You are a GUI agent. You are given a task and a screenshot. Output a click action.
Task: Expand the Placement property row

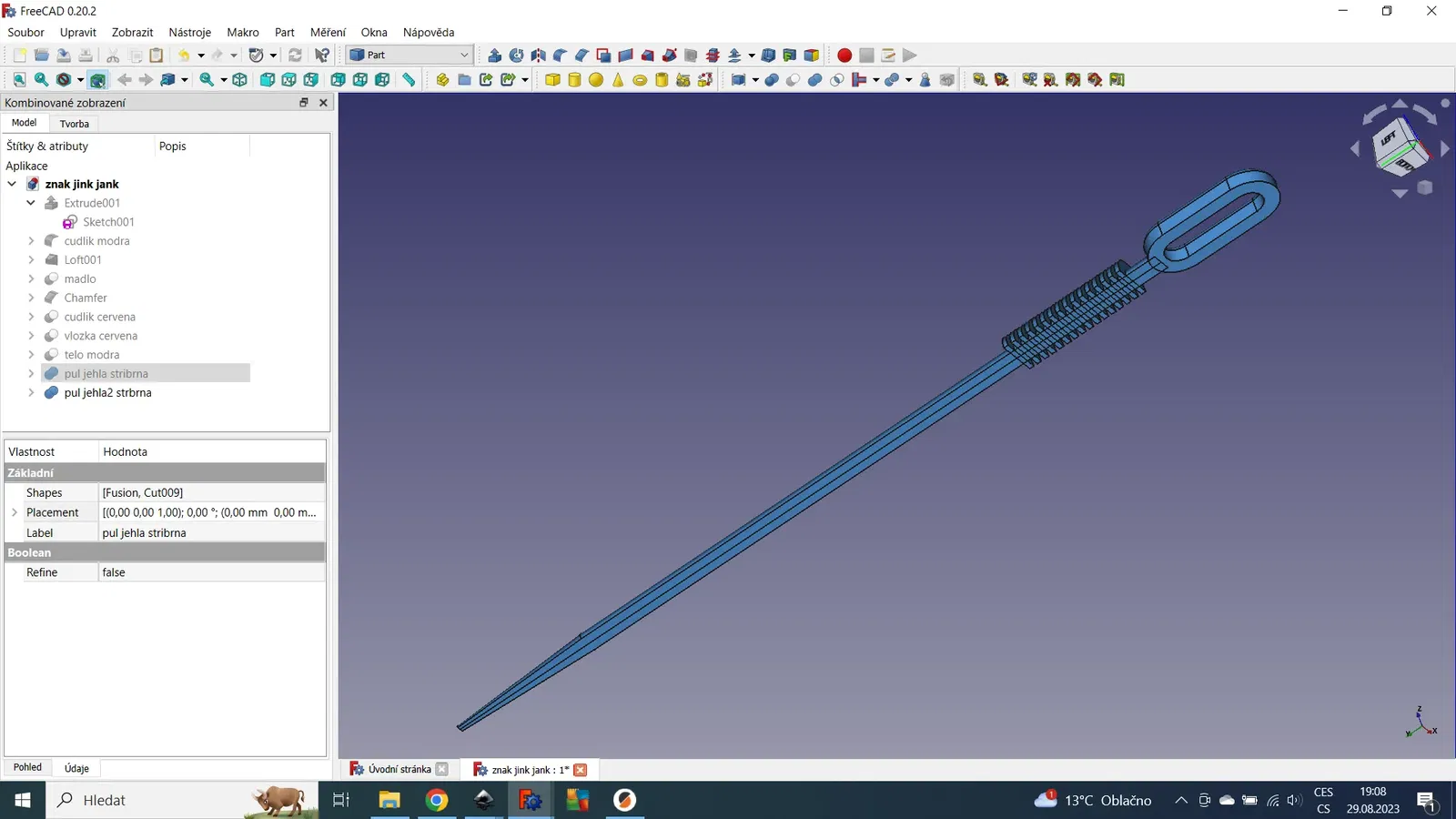click(15, 512)
